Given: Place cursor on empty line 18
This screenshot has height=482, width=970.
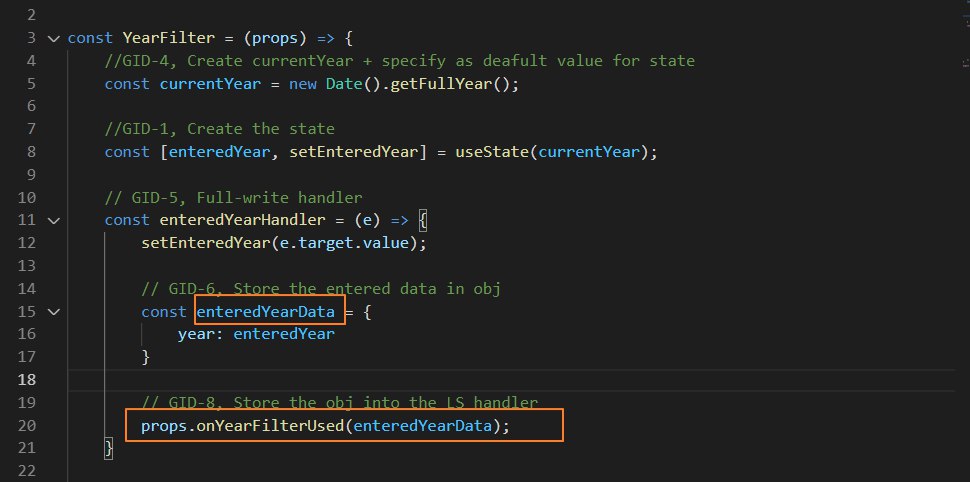Looking at the screenshot, I should pyautogui.click(x=511, y=379).
